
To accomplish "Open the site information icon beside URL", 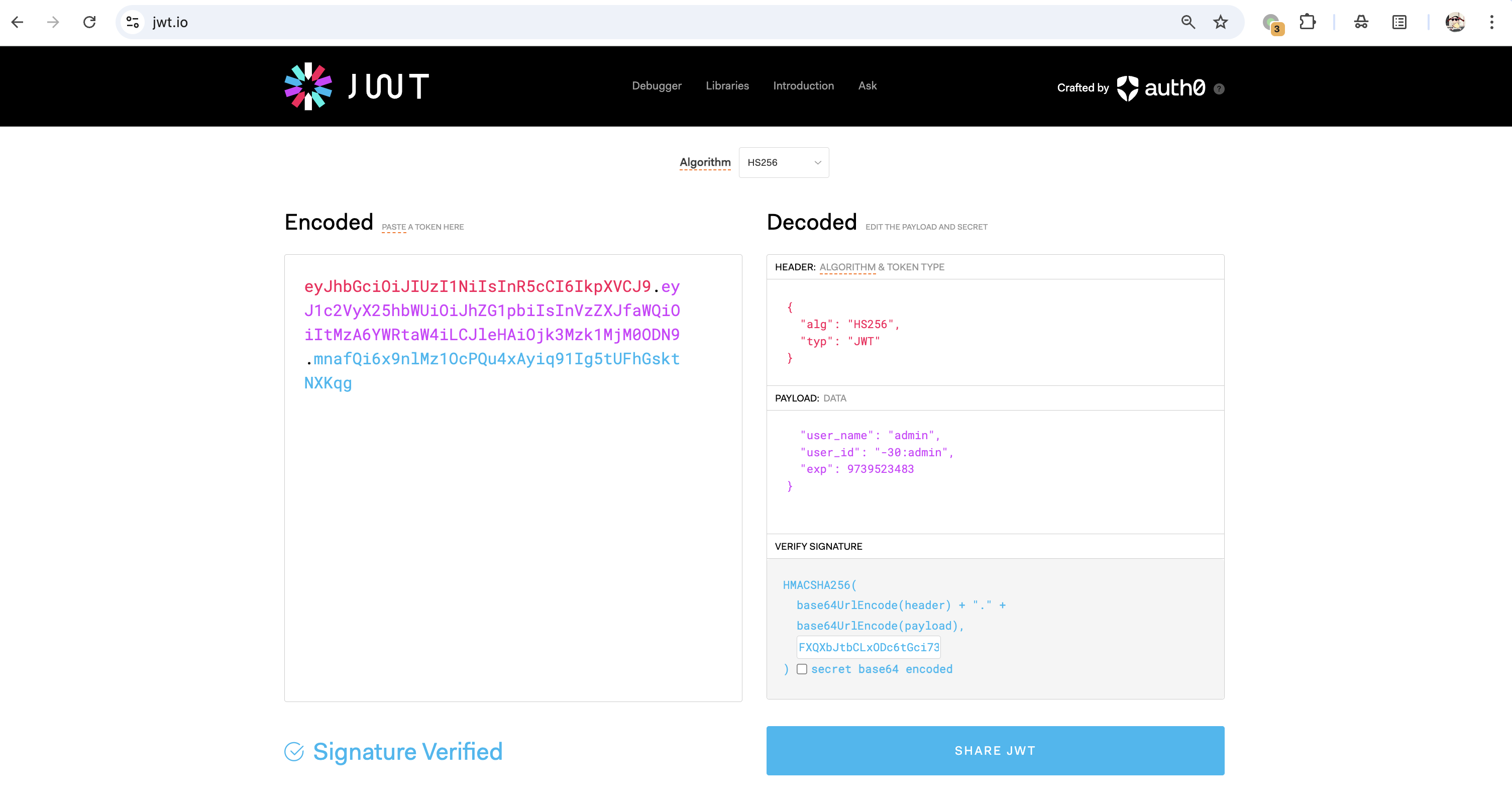I will point(133,22).
